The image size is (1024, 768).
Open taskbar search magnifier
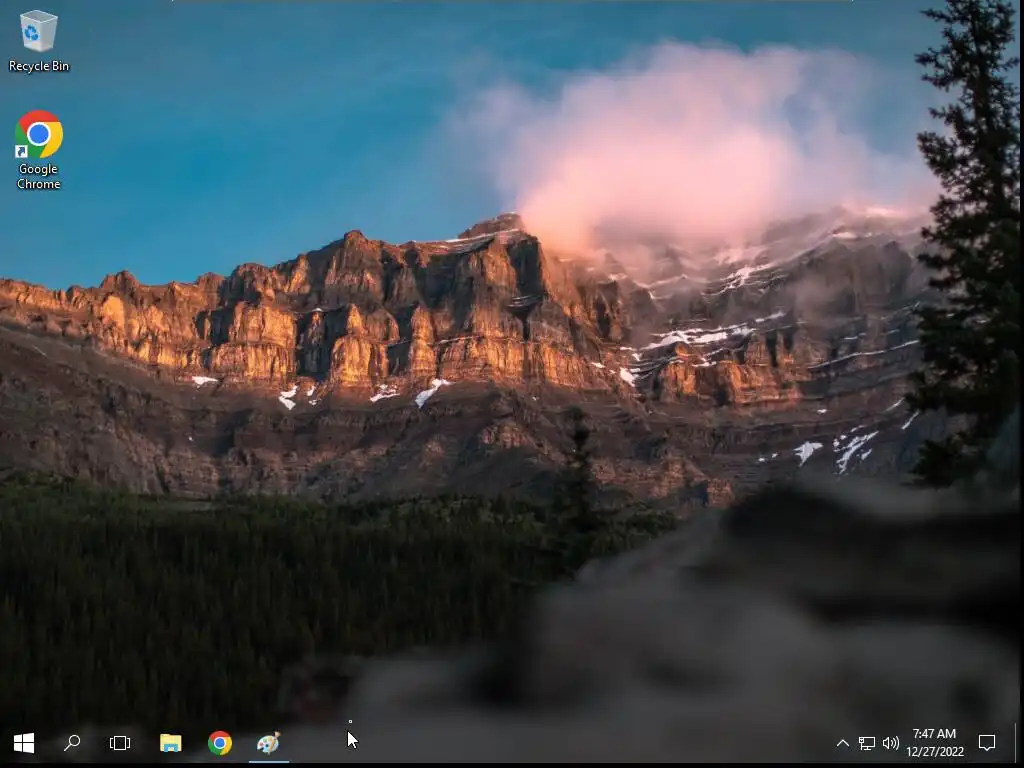(72, 743)
